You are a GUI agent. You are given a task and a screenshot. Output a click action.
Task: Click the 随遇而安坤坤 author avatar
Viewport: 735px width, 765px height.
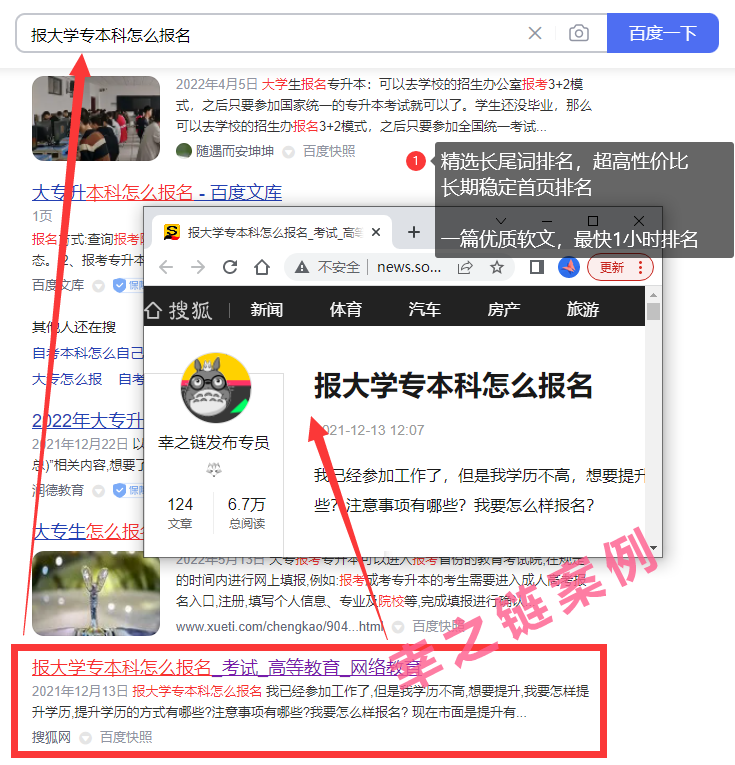184,151
